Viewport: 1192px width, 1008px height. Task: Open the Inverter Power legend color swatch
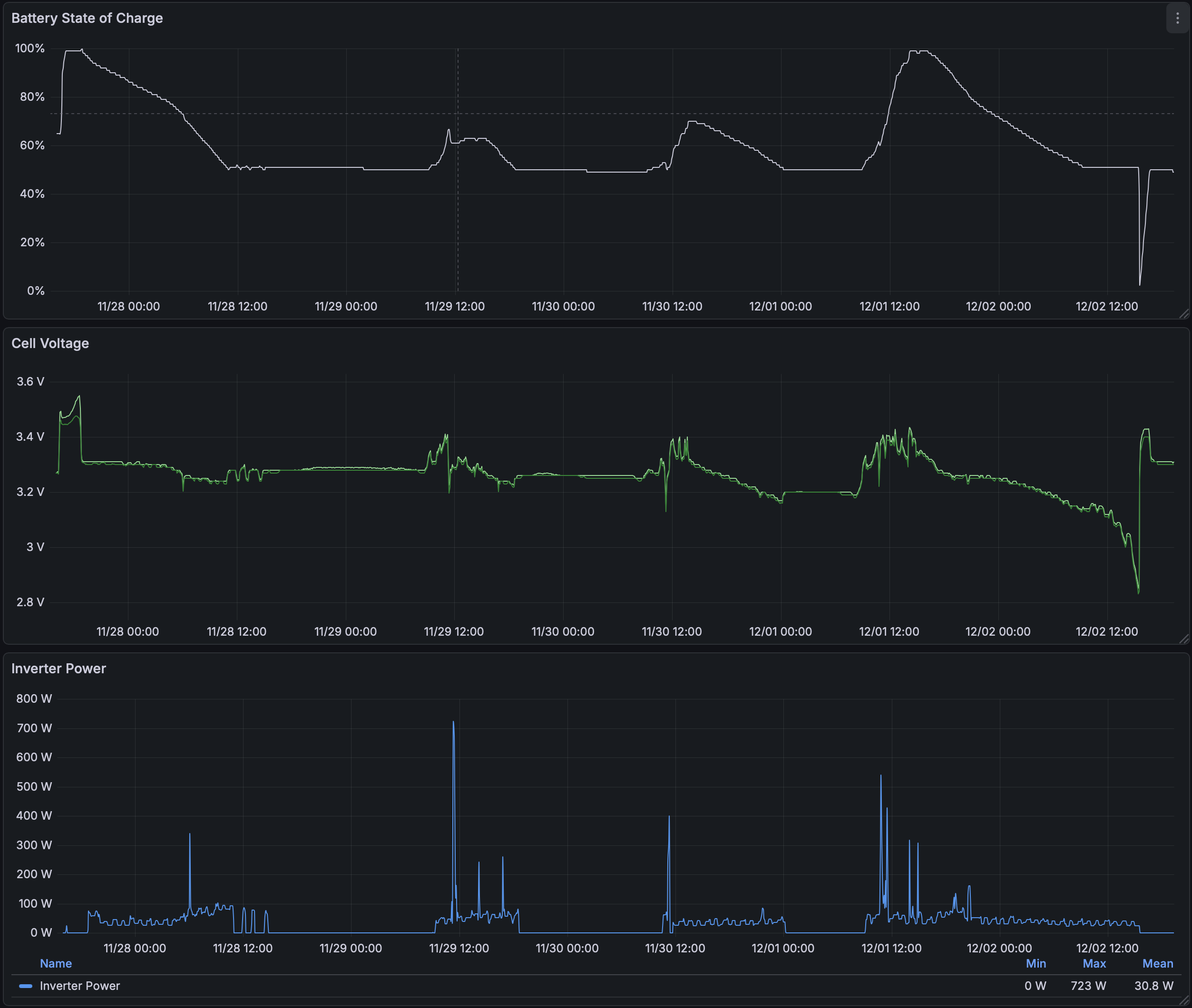point(26,986)
